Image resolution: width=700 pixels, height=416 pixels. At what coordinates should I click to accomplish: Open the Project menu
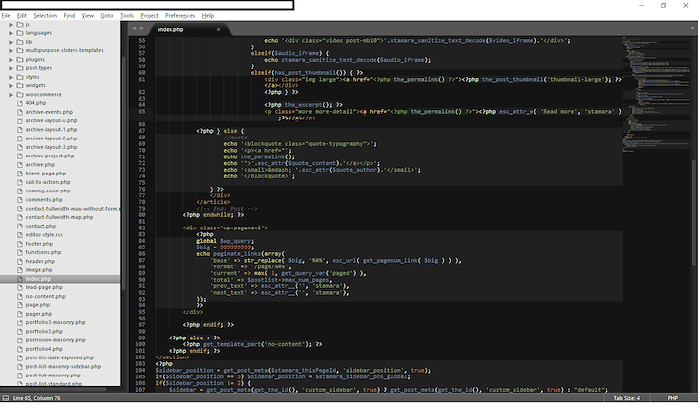pos(150,16)
